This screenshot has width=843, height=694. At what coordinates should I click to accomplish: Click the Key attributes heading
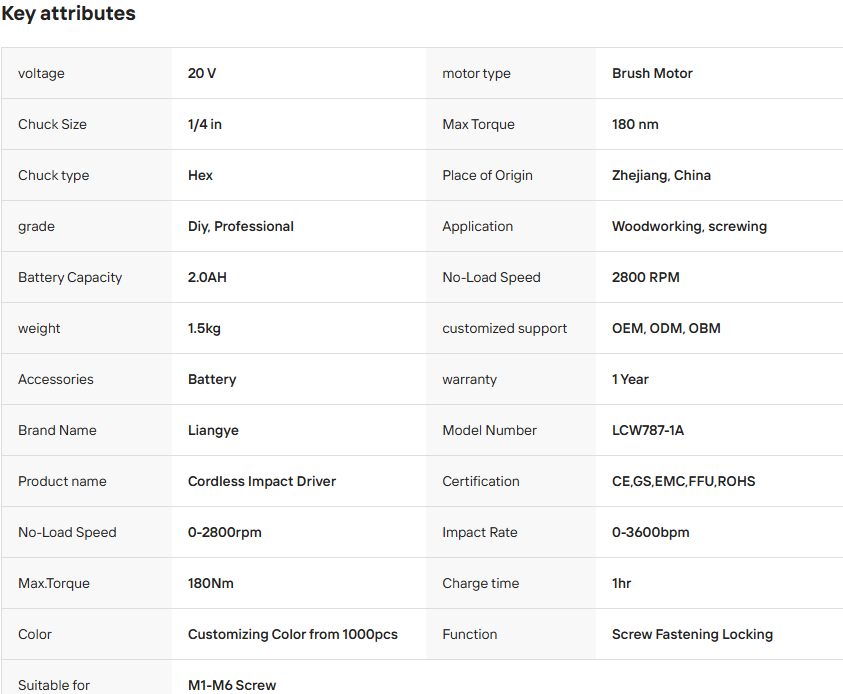tap(68, 13)
